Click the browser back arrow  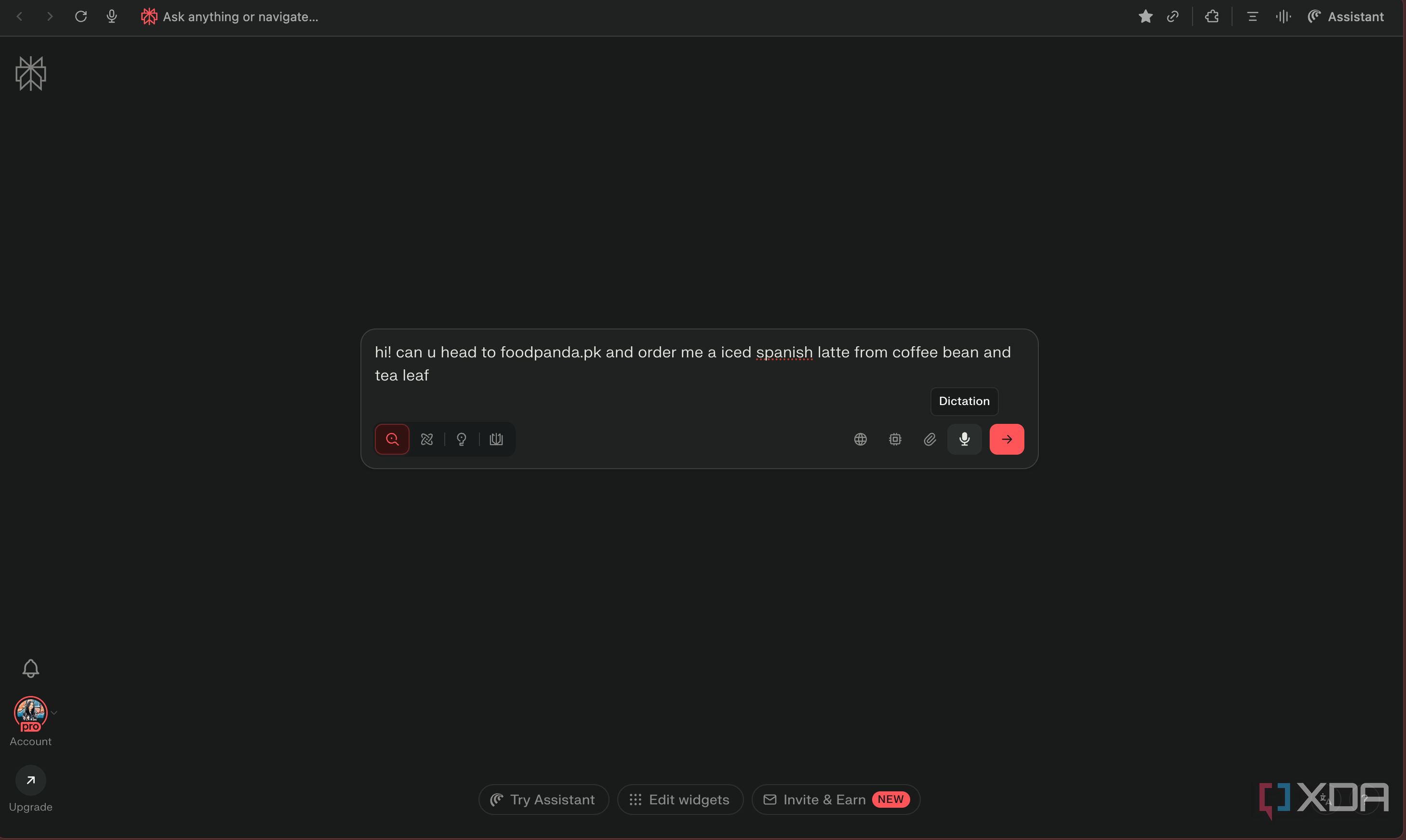click(20, 16)
